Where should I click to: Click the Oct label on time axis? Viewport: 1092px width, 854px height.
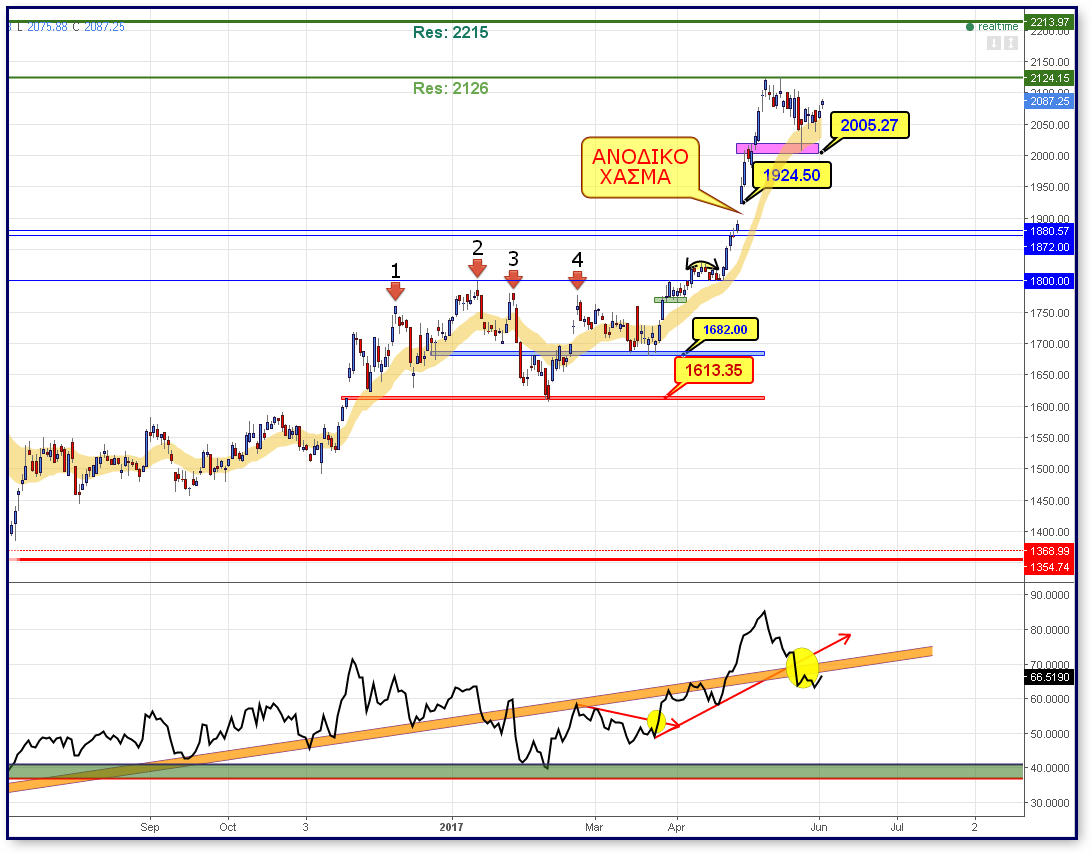(x=228, y=827)
